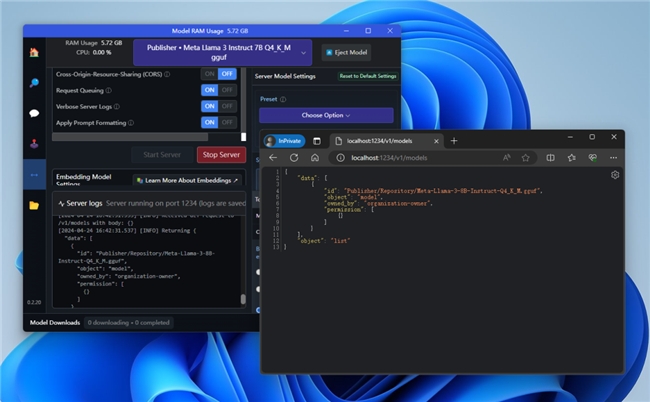The width and height of the screenshot is (650, 402).
Task: Open the Preset Choose Option dropdown
Action: (326, 115)
